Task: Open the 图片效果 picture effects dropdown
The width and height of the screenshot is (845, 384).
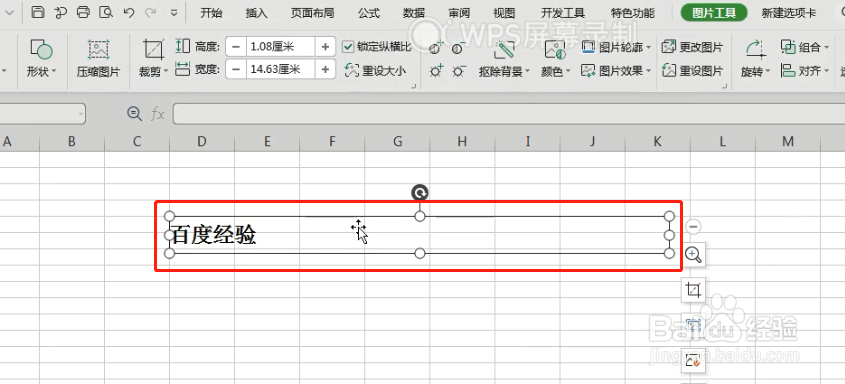Action: point(617,70)
